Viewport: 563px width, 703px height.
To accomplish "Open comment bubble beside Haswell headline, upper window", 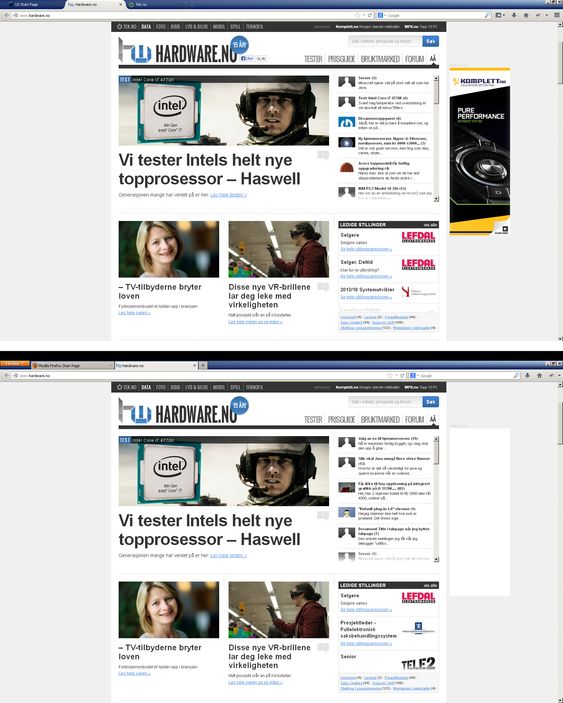I will pos(323,155).
